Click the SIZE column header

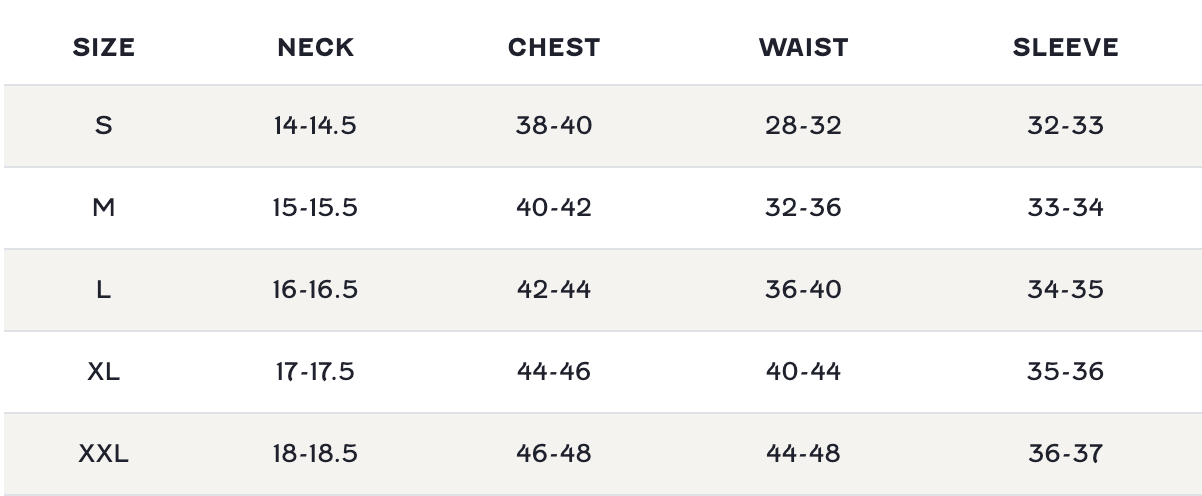point(103,48)
